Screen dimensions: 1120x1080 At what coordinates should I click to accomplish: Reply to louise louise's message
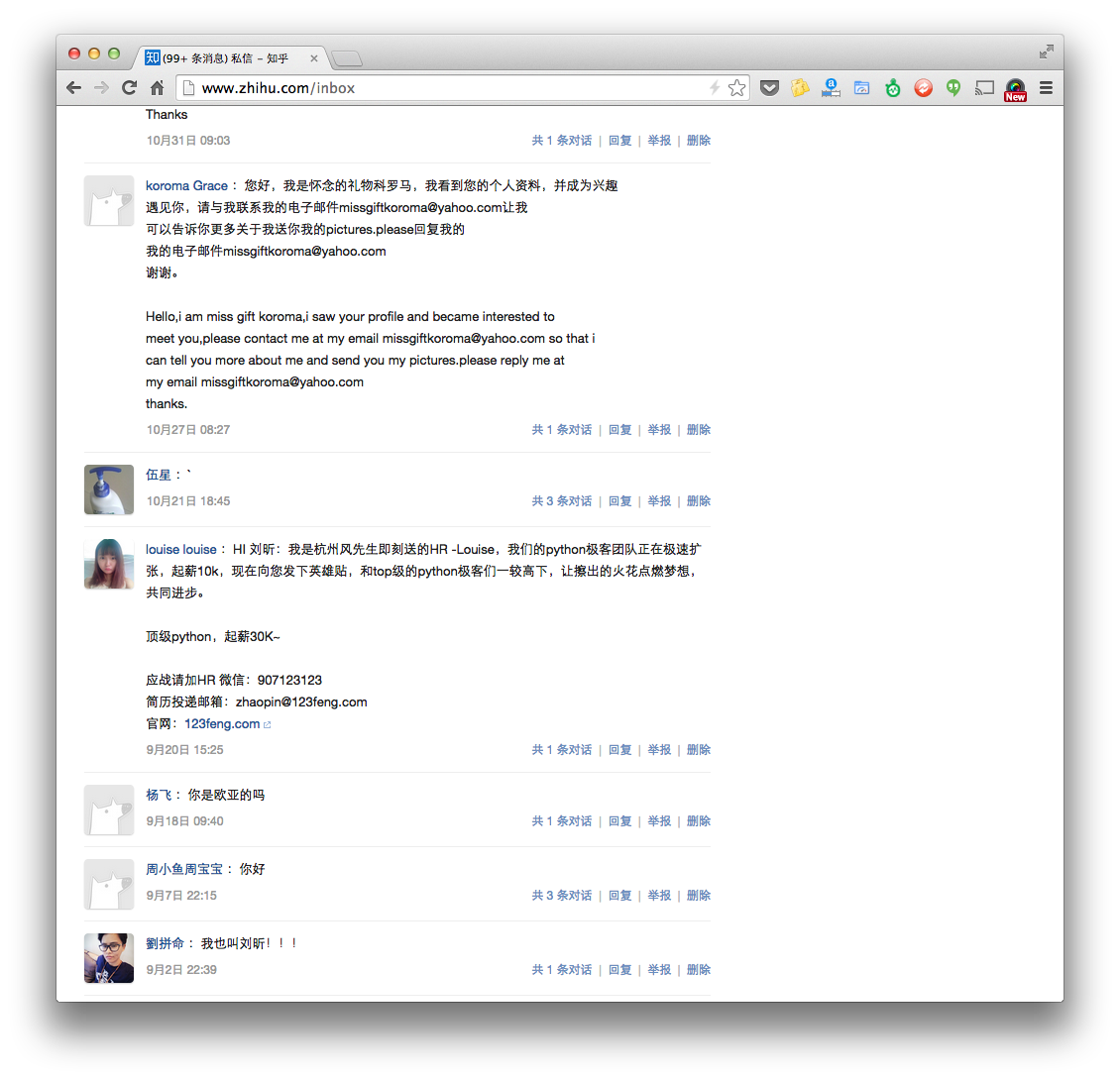tap(619, 750)
